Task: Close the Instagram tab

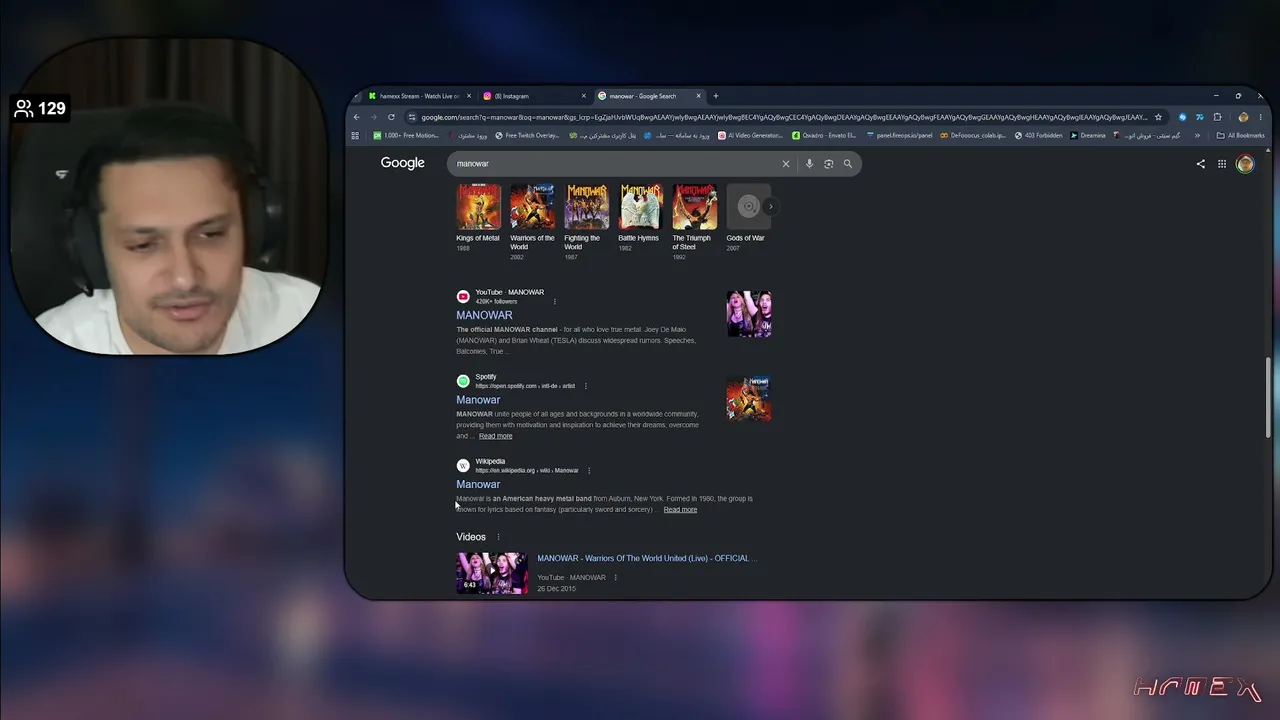Action: coord(584,96)
